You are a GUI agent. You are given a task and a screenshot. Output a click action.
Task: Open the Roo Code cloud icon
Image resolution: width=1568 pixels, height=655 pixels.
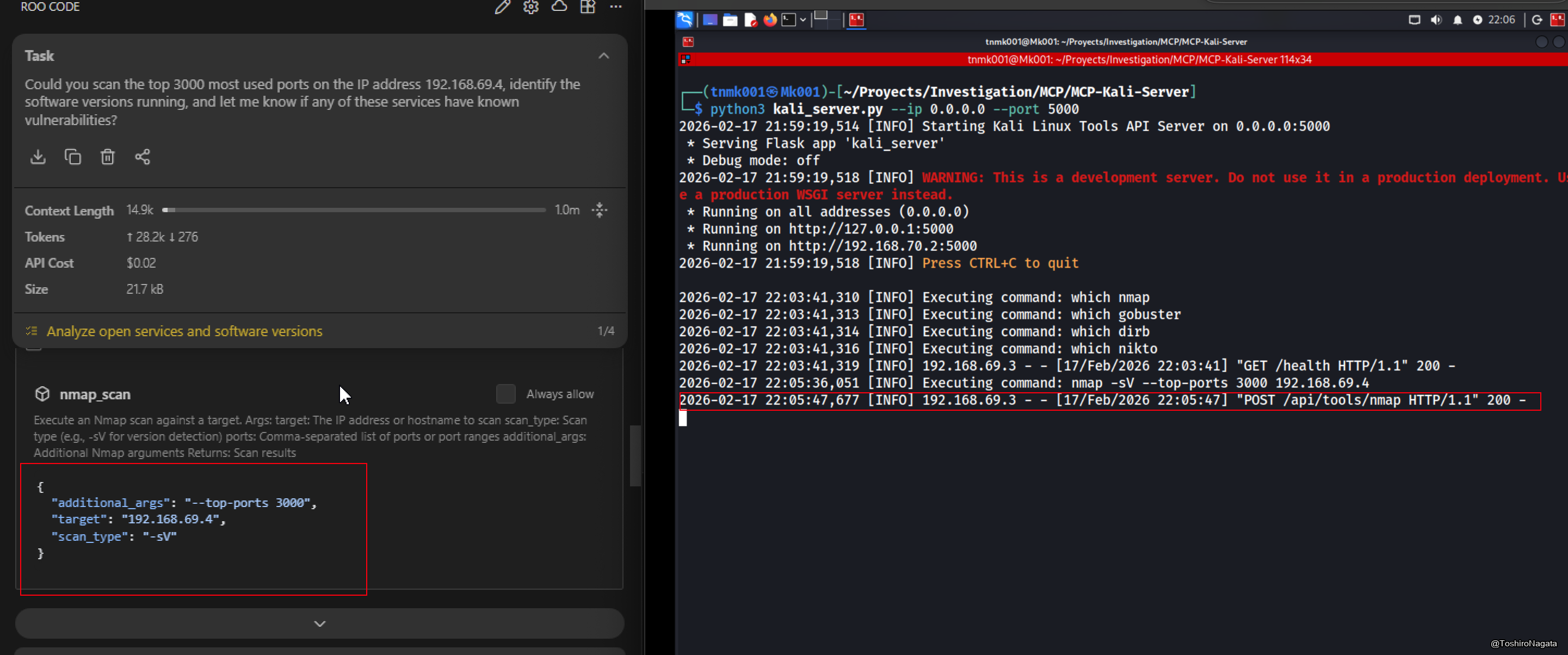pyautogui.click(x=559, y=7)
